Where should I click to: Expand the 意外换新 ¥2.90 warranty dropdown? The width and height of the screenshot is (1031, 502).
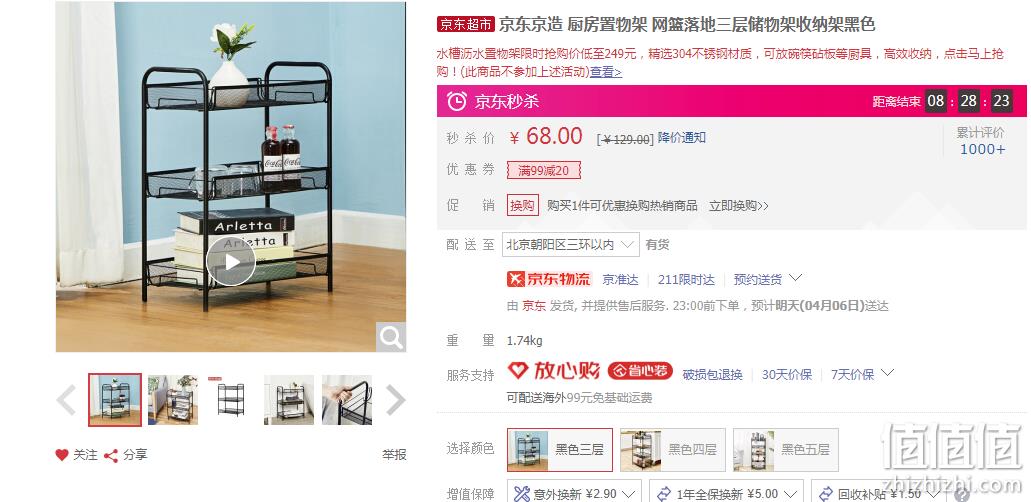point(575,493)
